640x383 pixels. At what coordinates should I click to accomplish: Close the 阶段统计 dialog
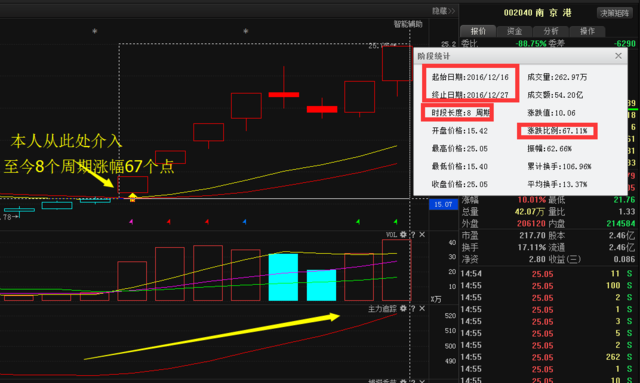pos(618,56)
